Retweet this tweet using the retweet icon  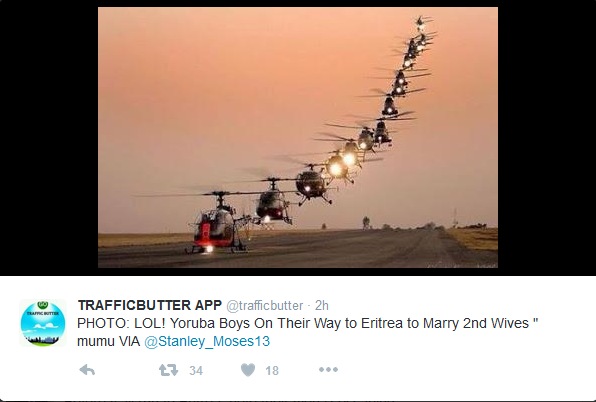pos(168,370)
